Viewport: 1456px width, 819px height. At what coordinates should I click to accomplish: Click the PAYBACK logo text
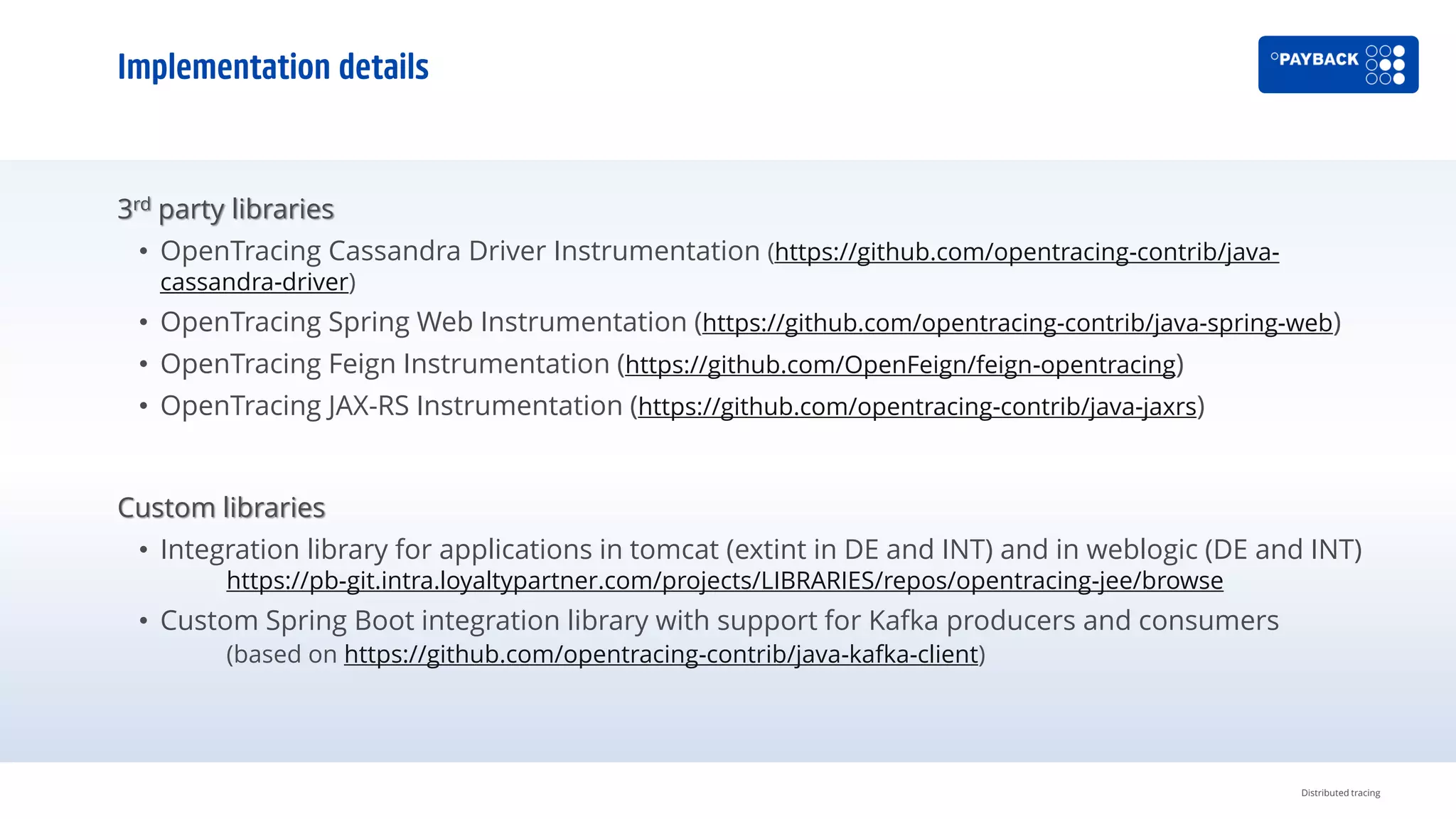(x=1317, y=60)
